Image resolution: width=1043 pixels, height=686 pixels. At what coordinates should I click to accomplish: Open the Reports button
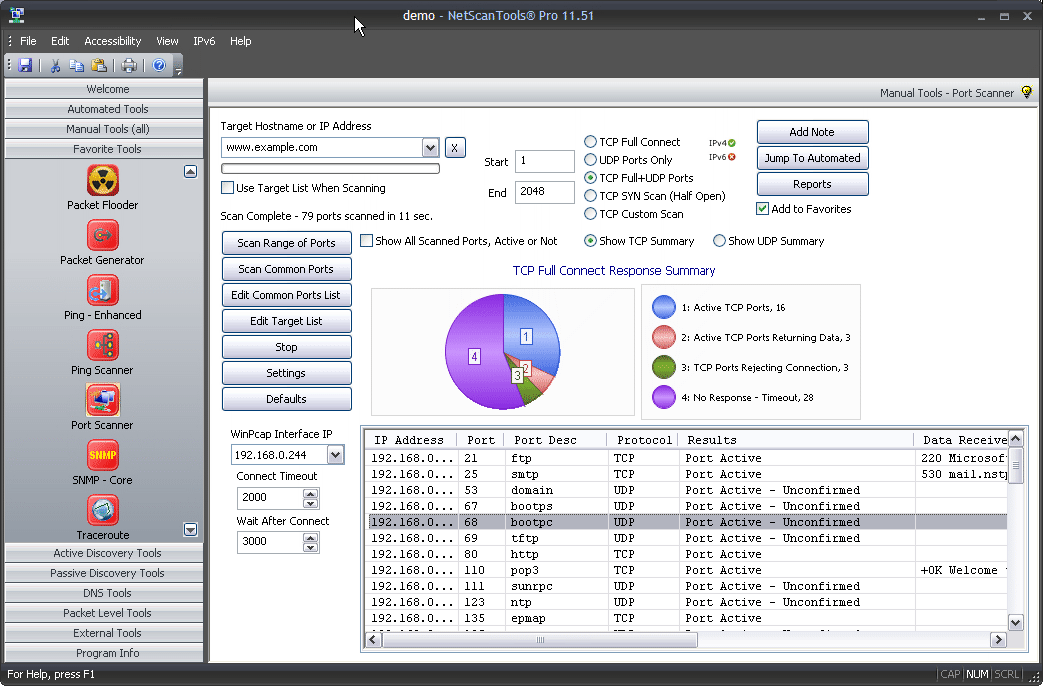[x=812, y=184]
